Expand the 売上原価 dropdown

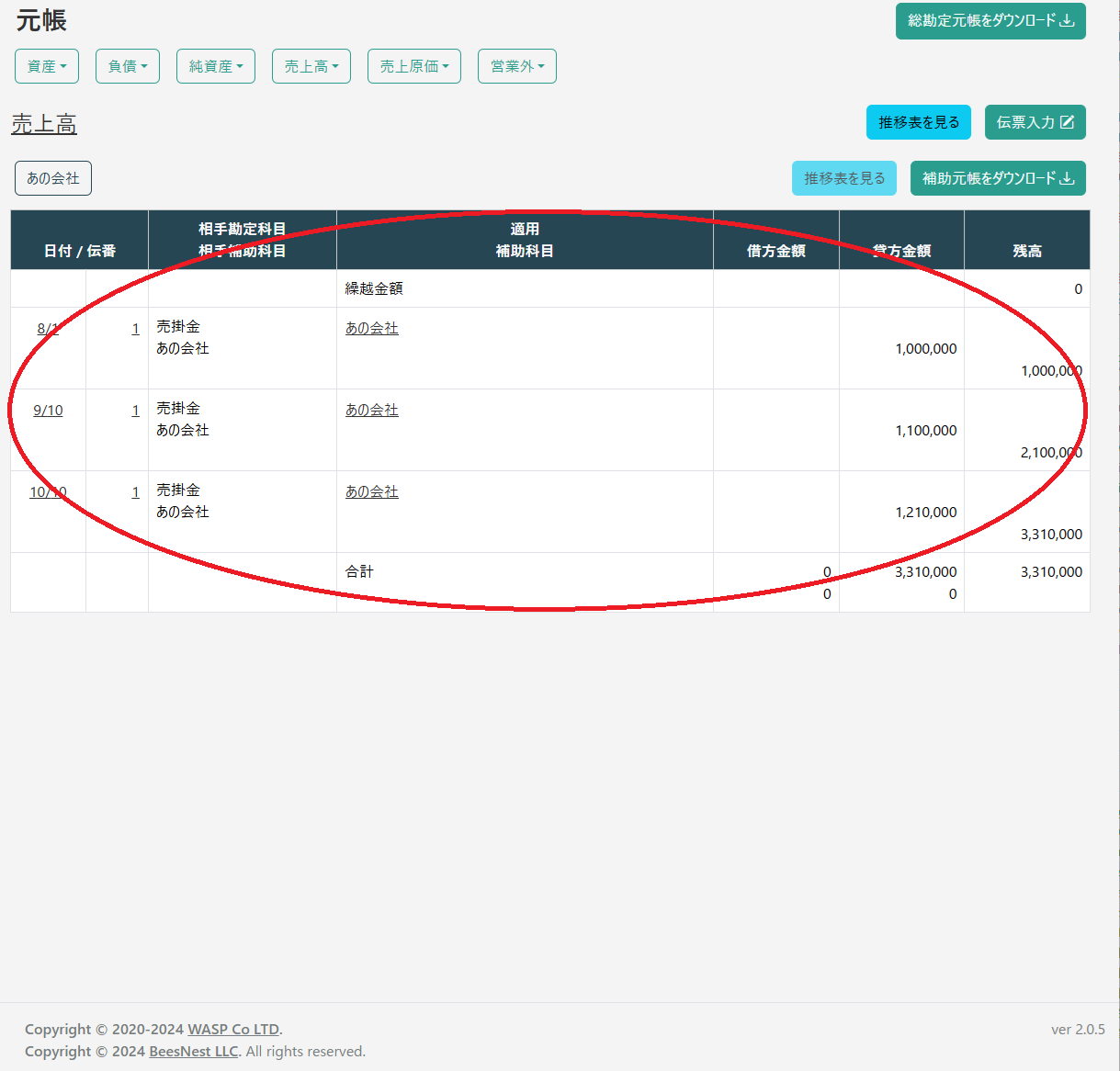click(x=414, y=66)
